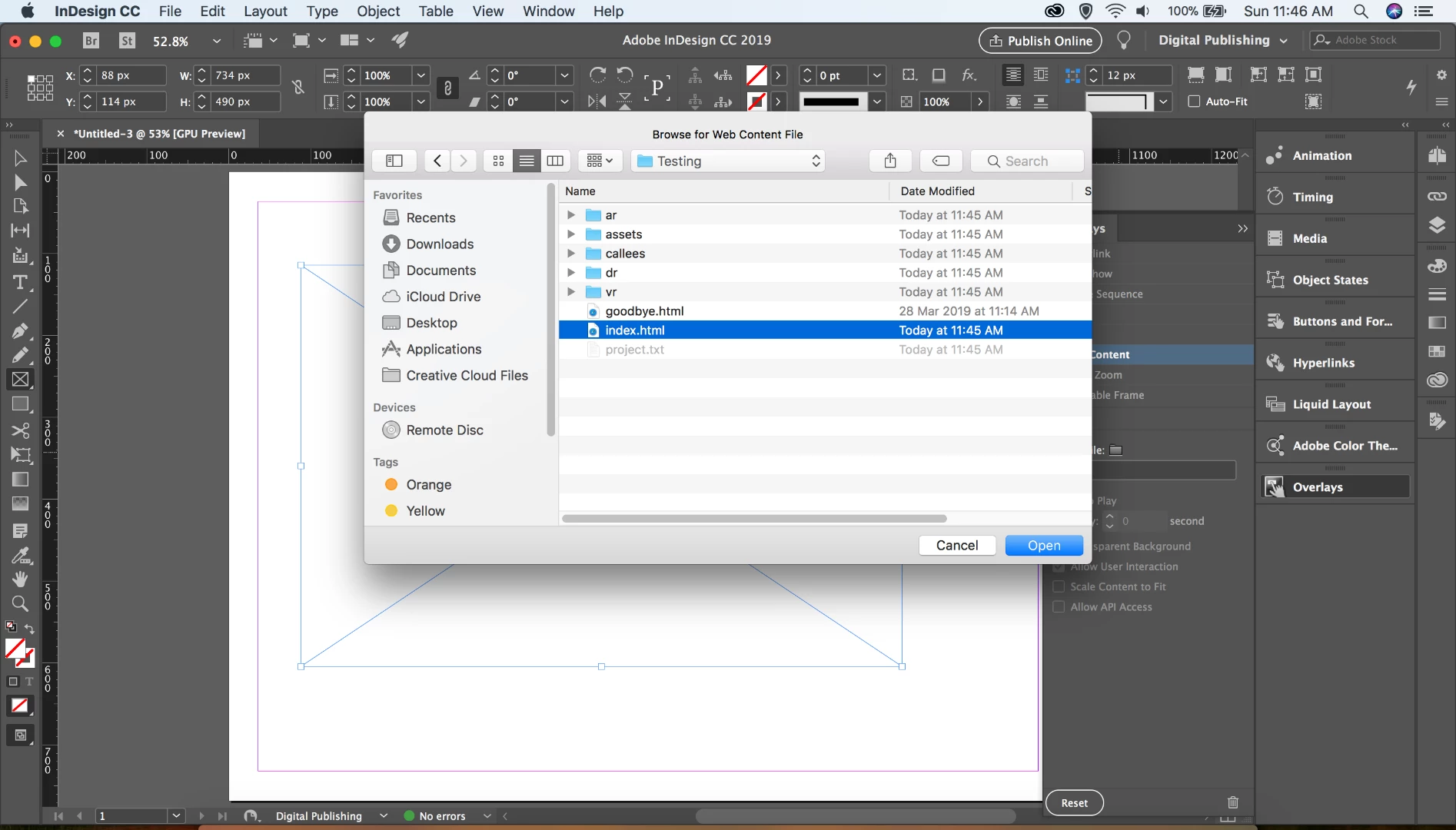Viewport: 1456px width, 830px height.
Task: Open the Animation panel
Action: (x=1335, y=155)
